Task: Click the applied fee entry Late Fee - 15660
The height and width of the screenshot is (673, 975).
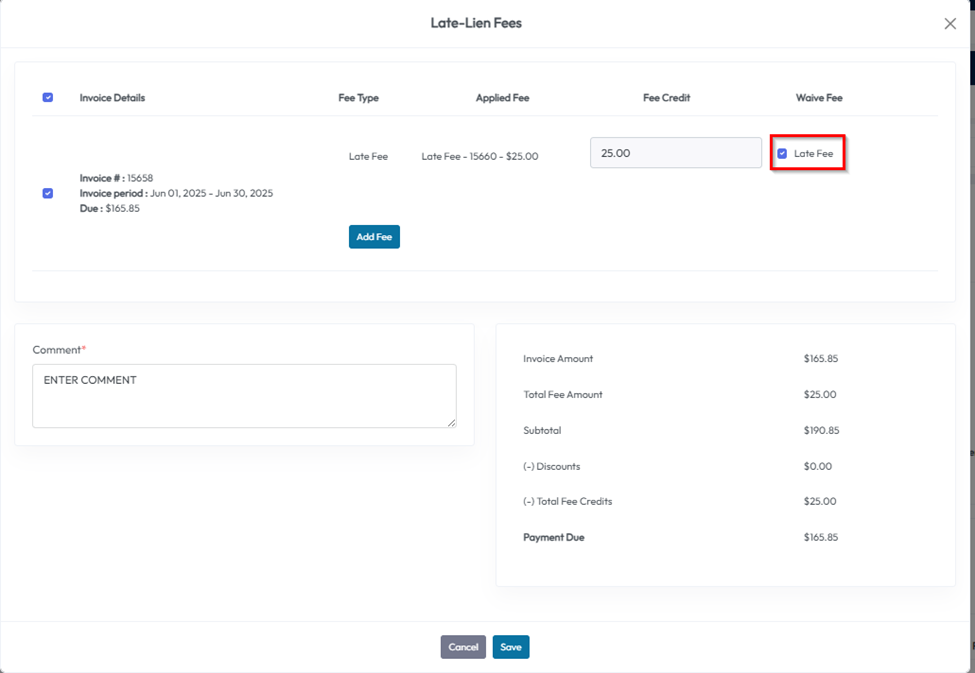Action: tap(480, 156)
